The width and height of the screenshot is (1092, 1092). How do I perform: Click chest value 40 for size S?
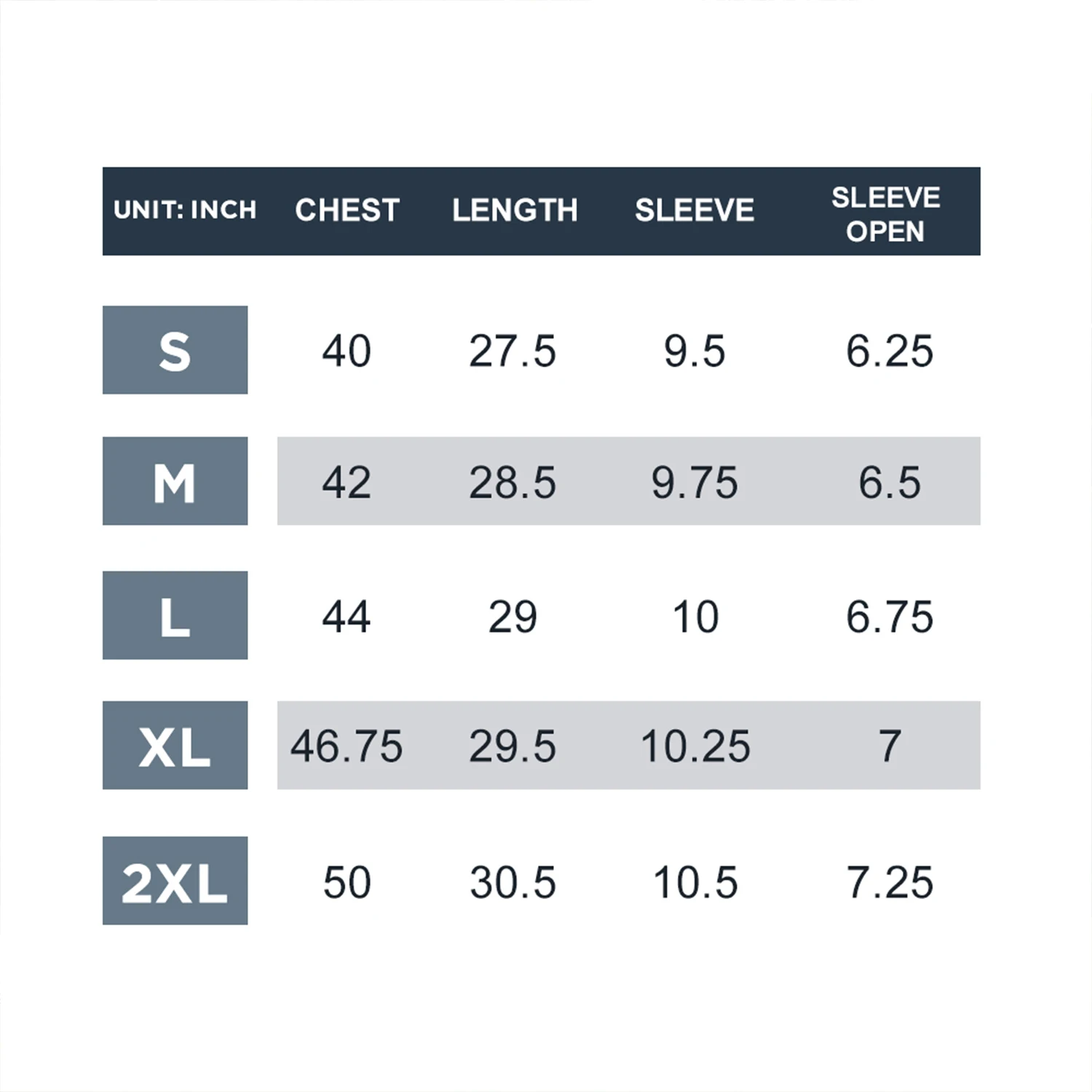click(x=347, y=351)
